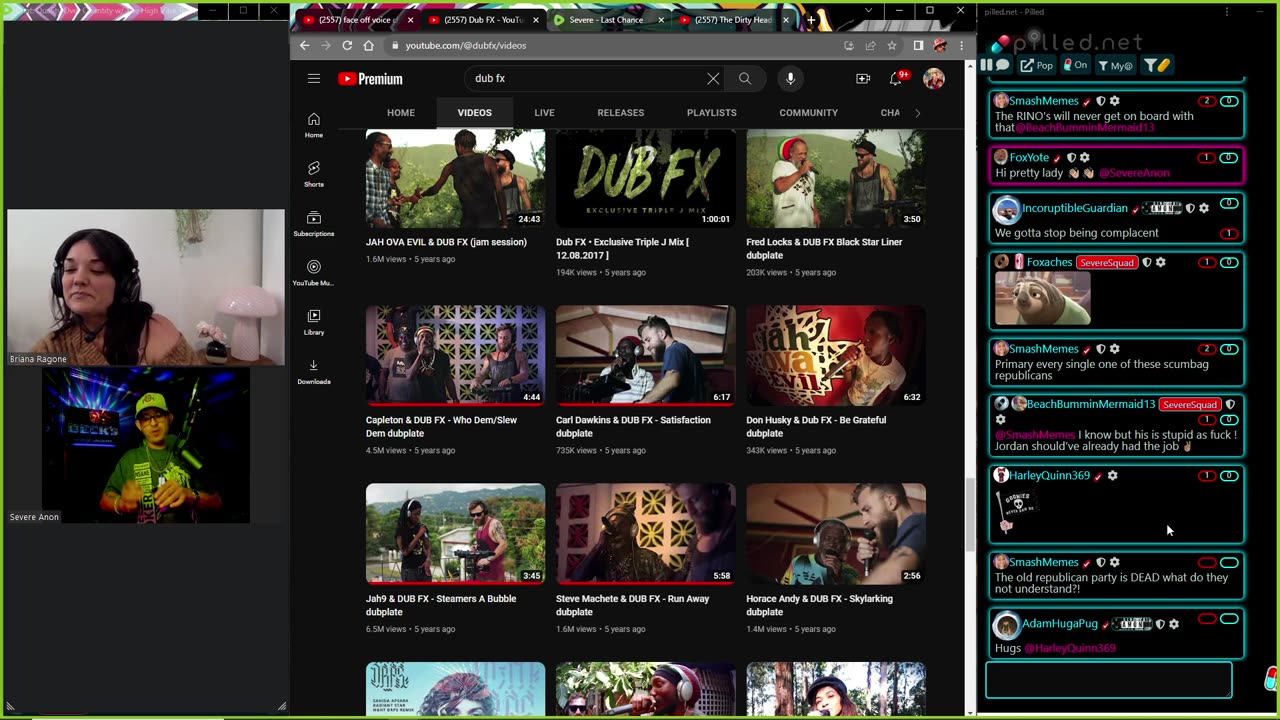The width and height of the screenshot is (1280, 720).
Task: Open SmashMemes profile on the RINO message
Action: 1043,101
